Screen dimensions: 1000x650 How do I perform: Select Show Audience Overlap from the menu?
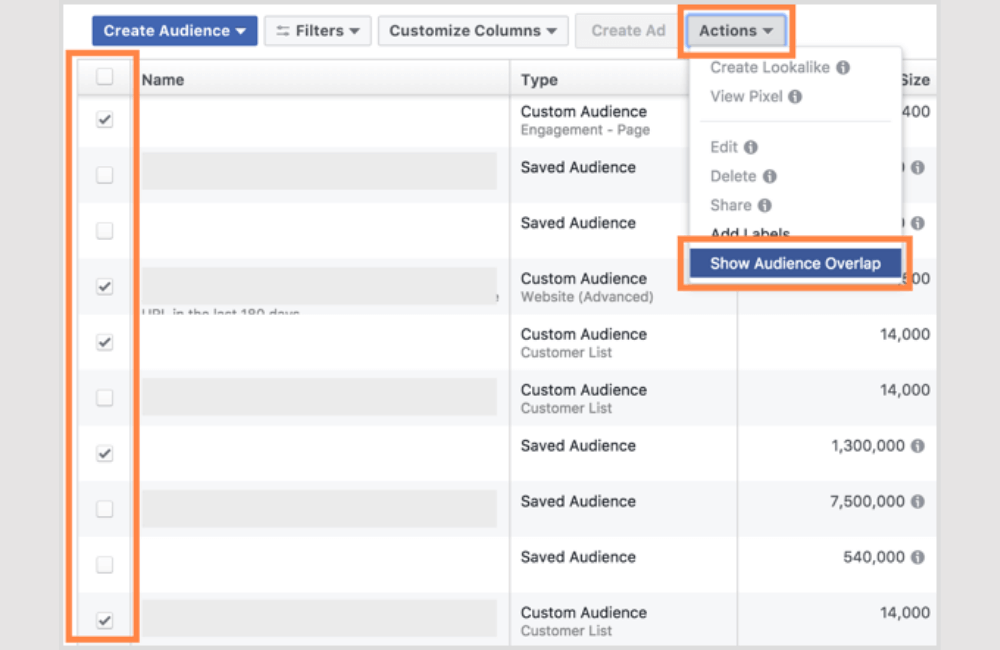click(x=795, y=264)
